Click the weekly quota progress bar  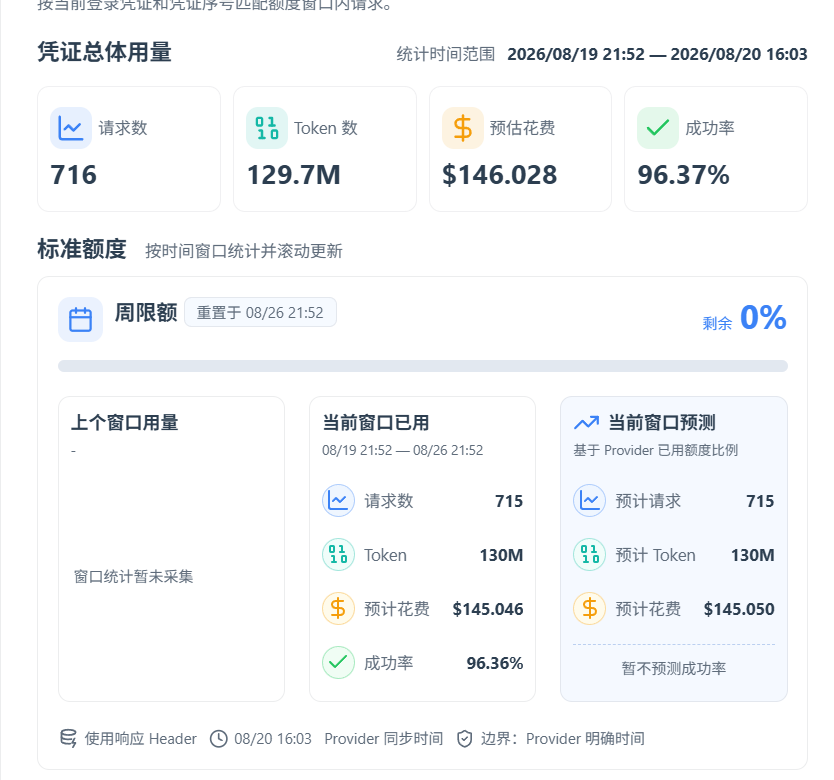point(423,366)
